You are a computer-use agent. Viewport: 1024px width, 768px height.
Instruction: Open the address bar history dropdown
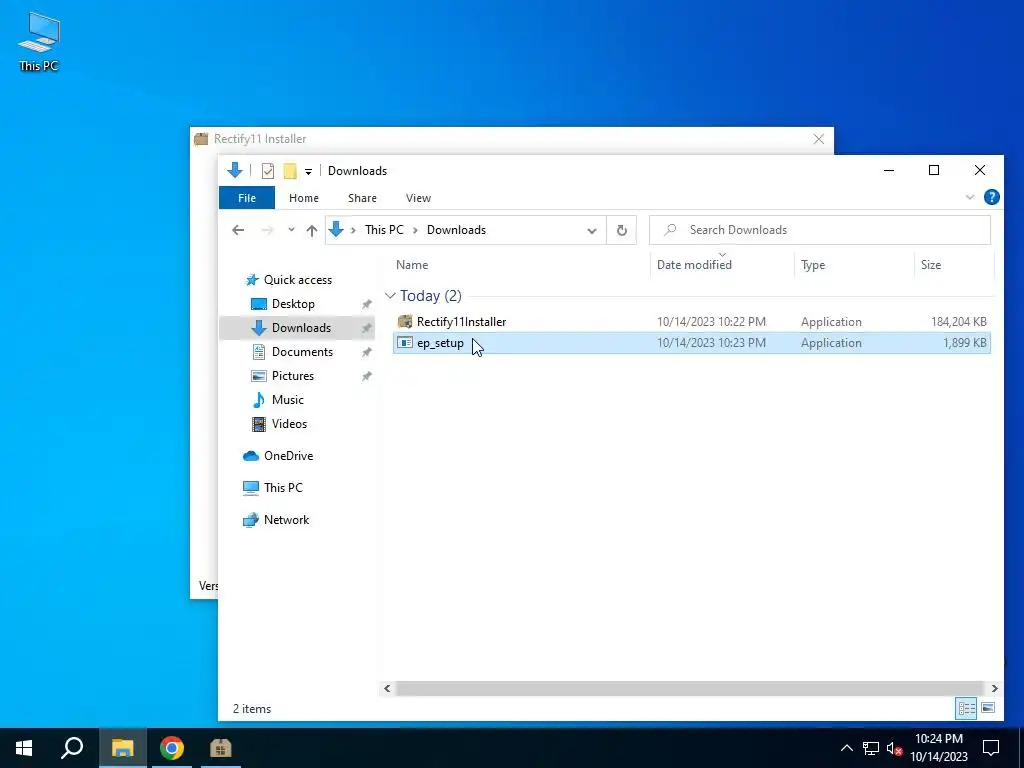click(592, 230)
